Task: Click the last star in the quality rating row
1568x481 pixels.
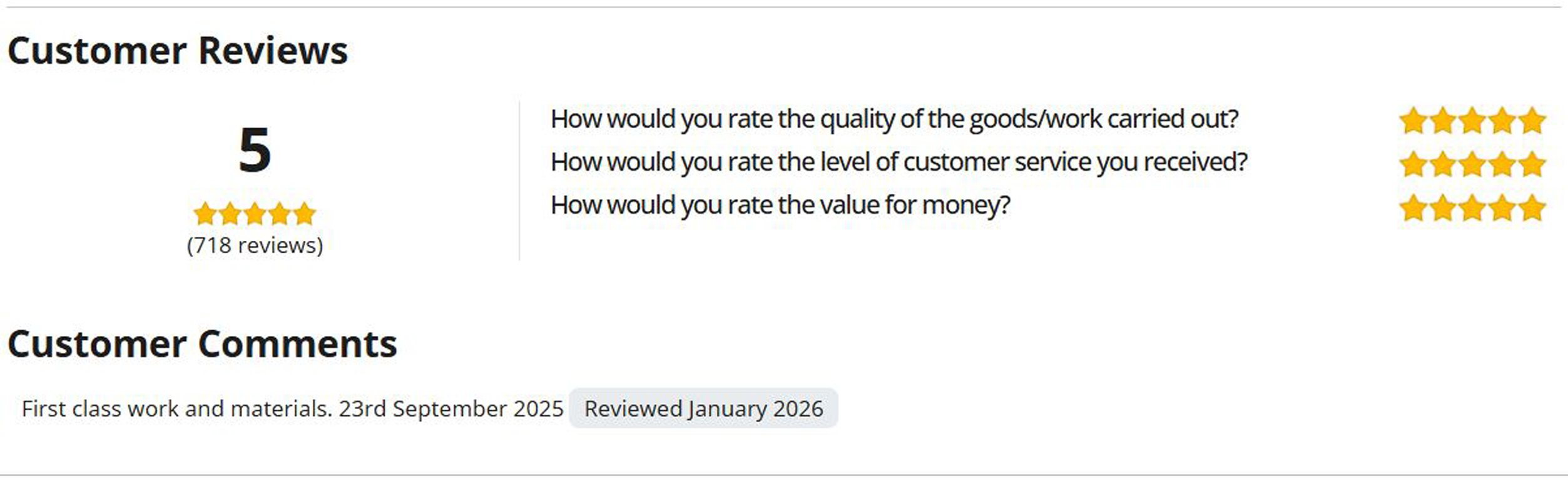Action: [1532, 121]
